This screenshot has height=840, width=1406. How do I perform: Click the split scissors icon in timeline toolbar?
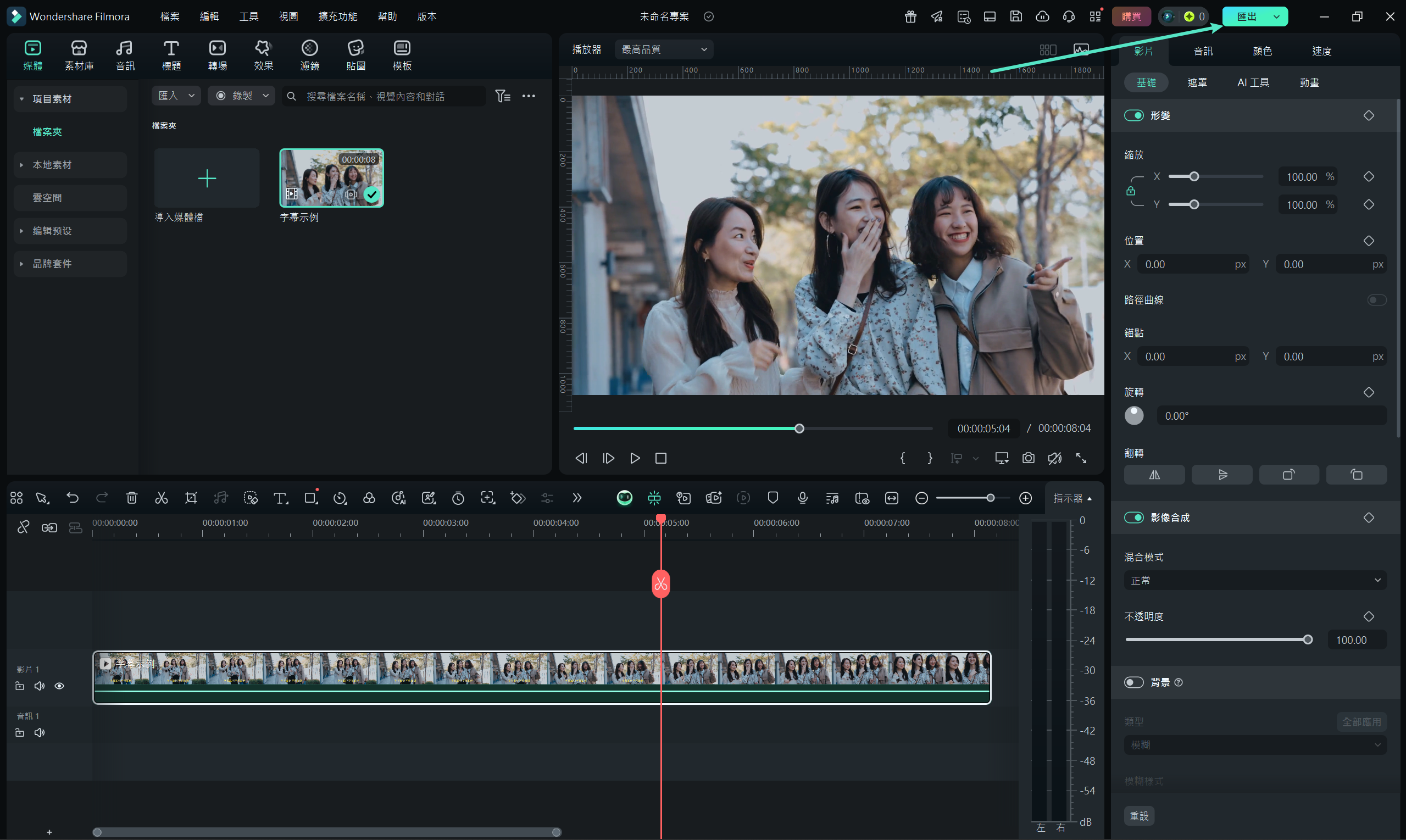tap(162, 498)
